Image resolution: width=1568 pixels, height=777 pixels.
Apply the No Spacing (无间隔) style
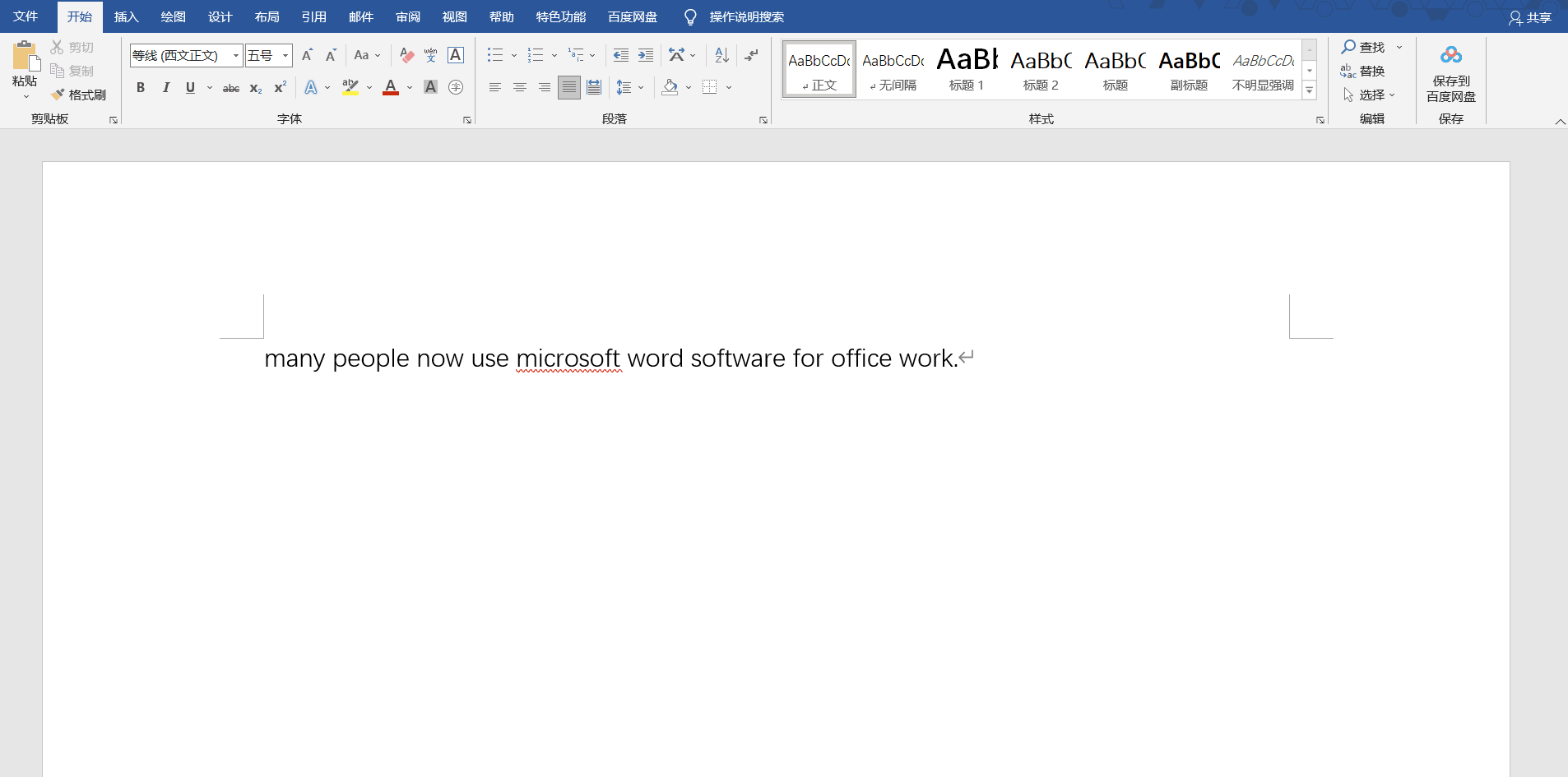click(893, 70)
